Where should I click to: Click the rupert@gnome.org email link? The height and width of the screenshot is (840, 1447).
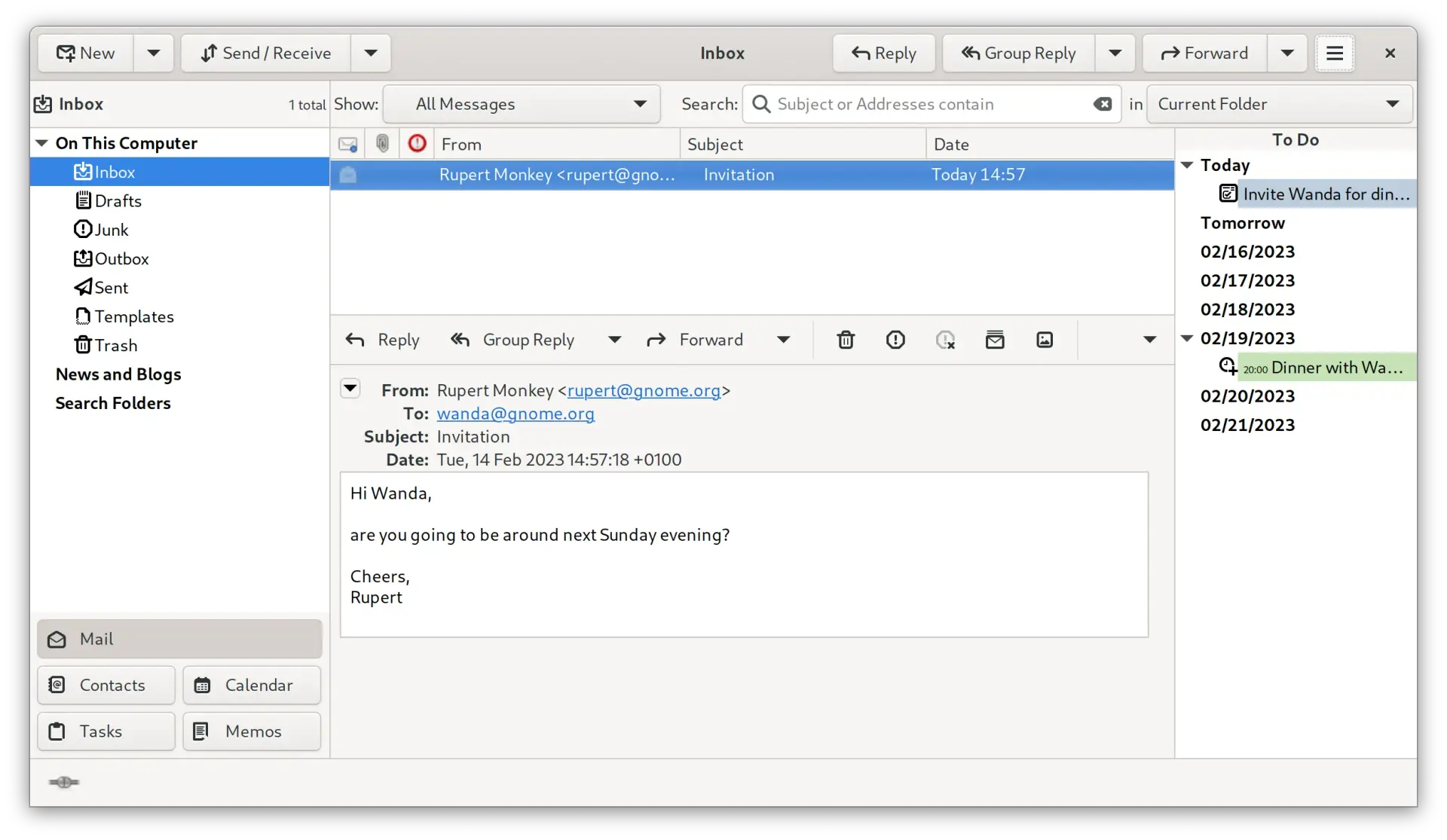(x=644, y=390)
